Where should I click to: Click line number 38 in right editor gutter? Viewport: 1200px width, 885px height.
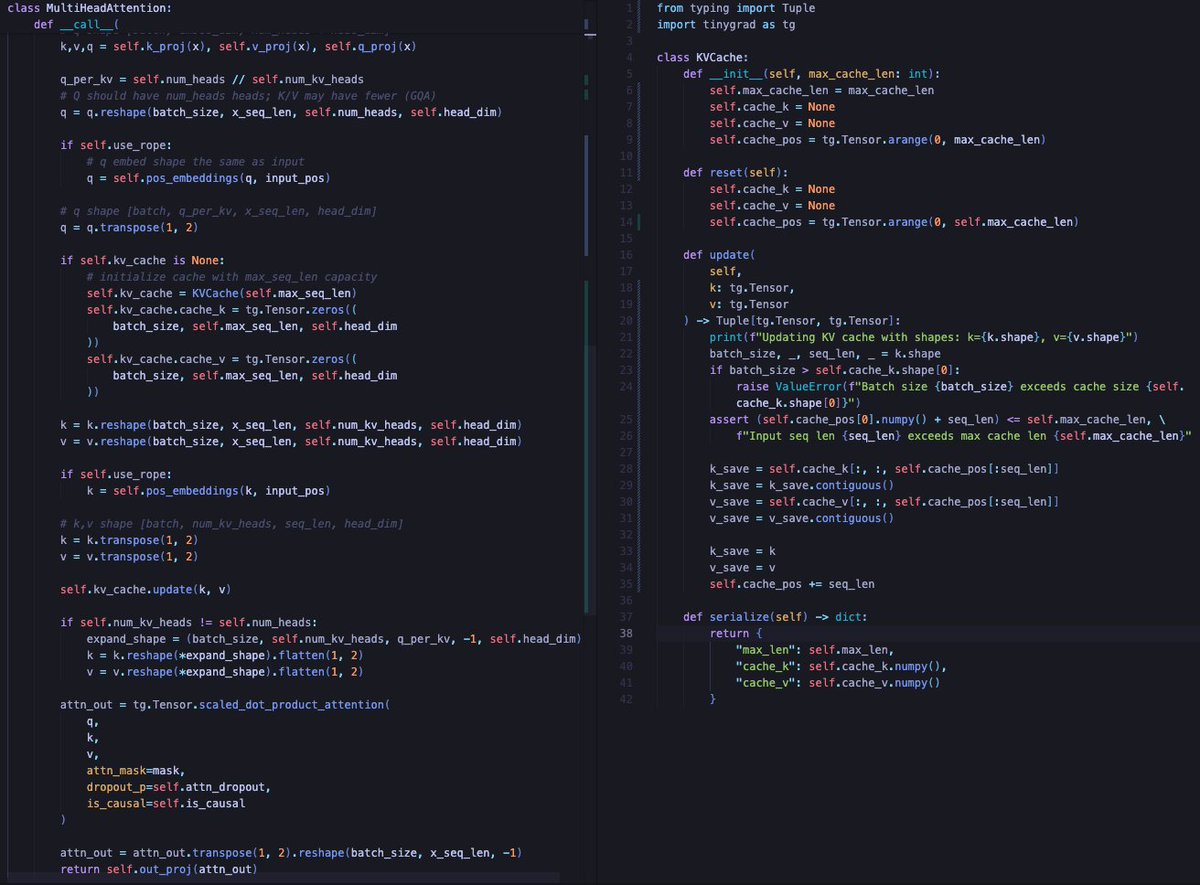(x=627, y=633)
